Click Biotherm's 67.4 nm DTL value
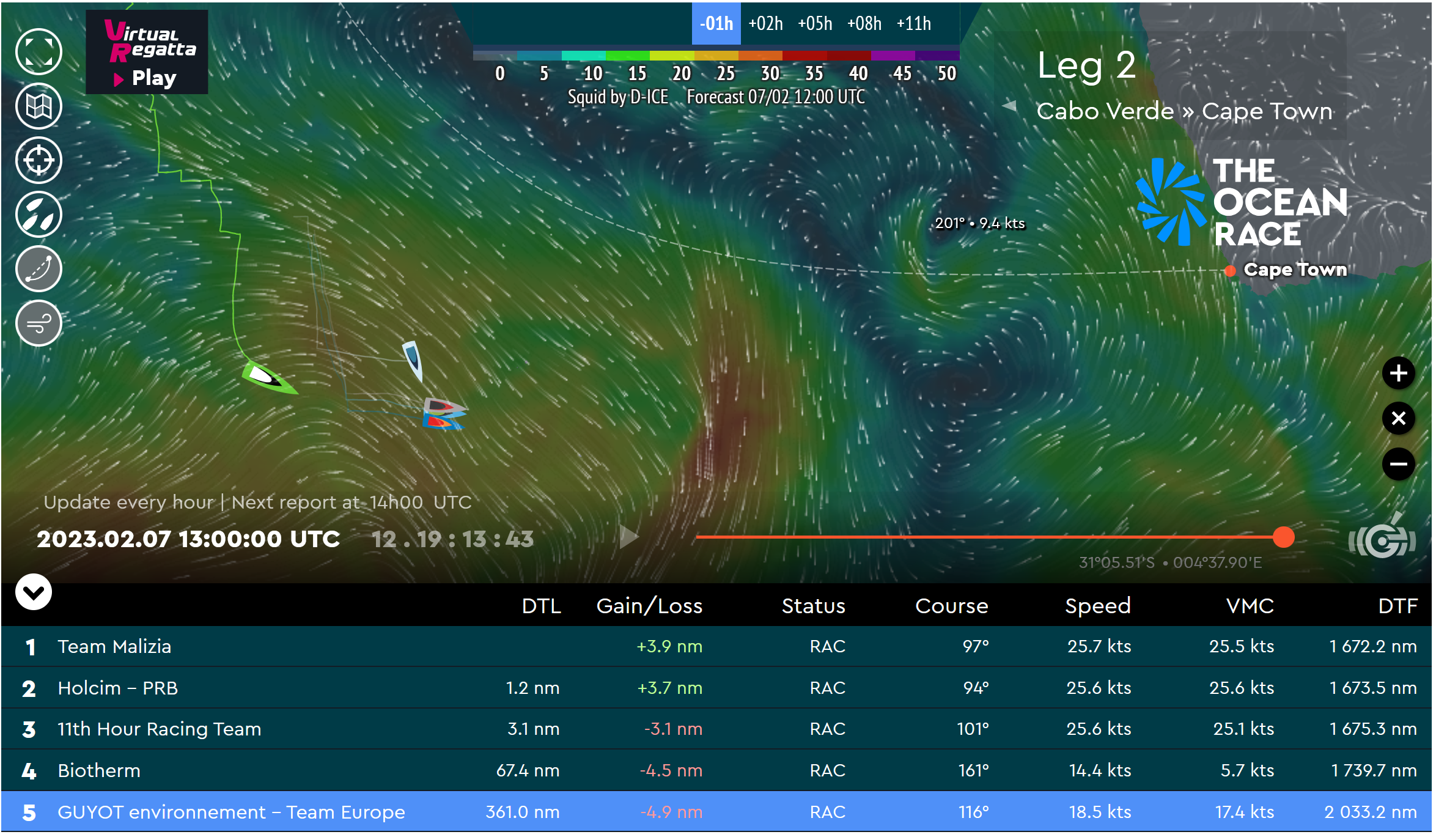The width and height of the screenshot is (1436, 840). point(528,770)
